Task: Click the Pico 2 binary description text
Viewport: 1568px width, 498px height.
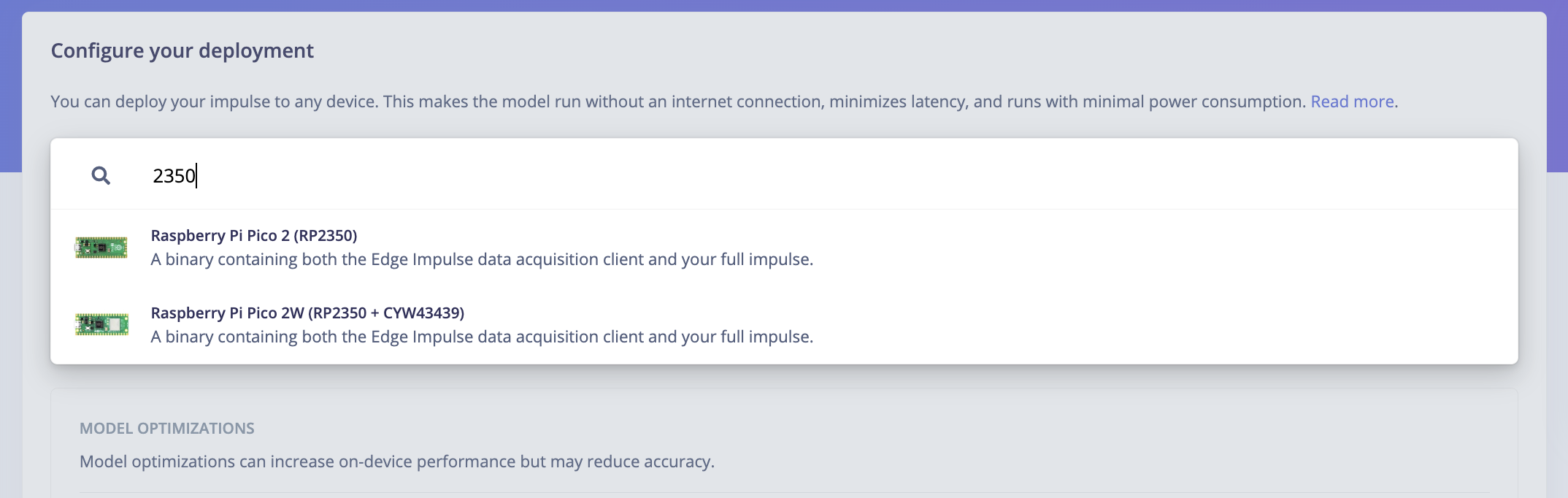Action: tap(482, 259)
